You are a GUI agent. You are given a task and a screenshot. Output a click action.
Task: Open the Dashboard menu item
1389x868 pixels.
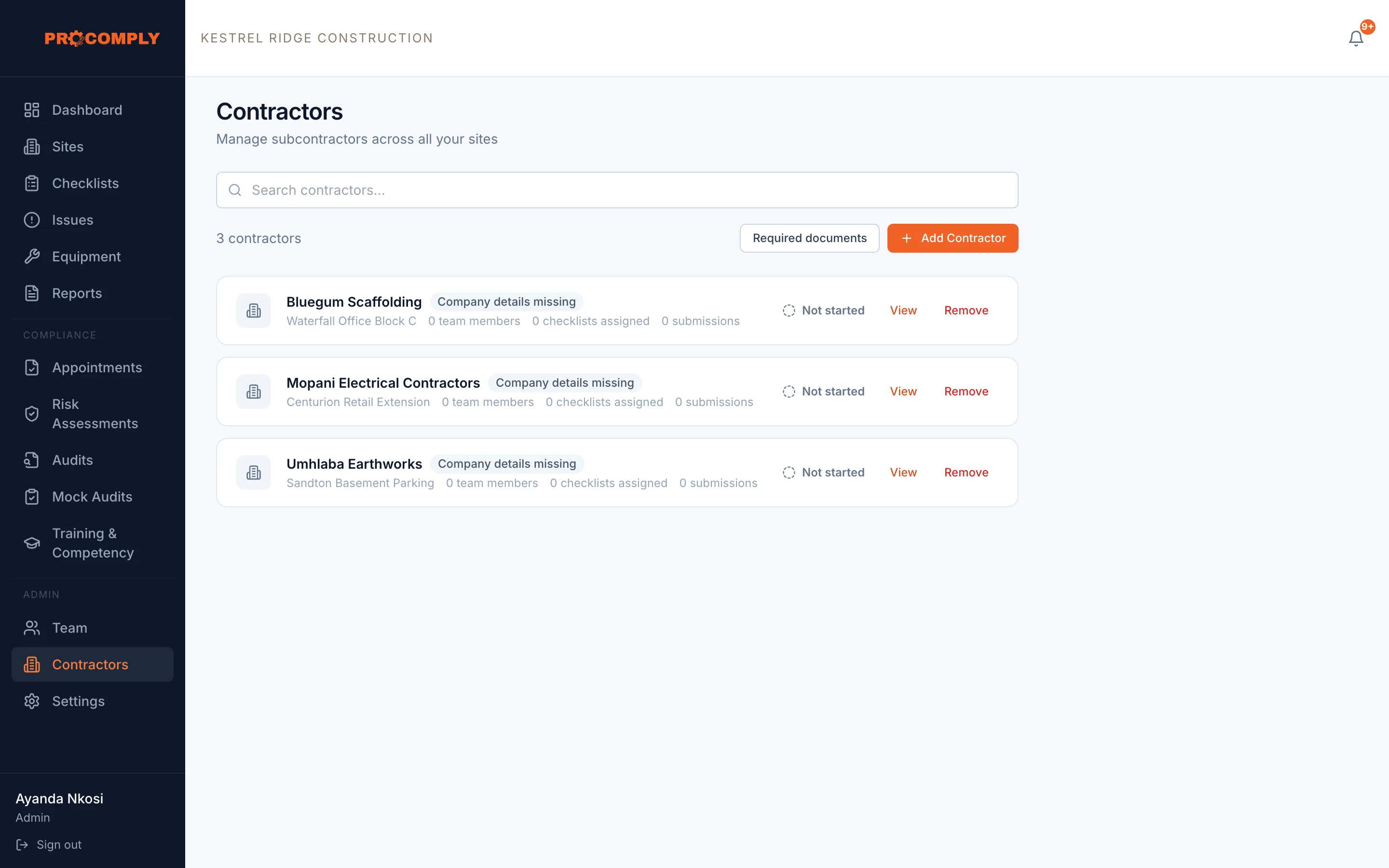[x=93, y=109]
